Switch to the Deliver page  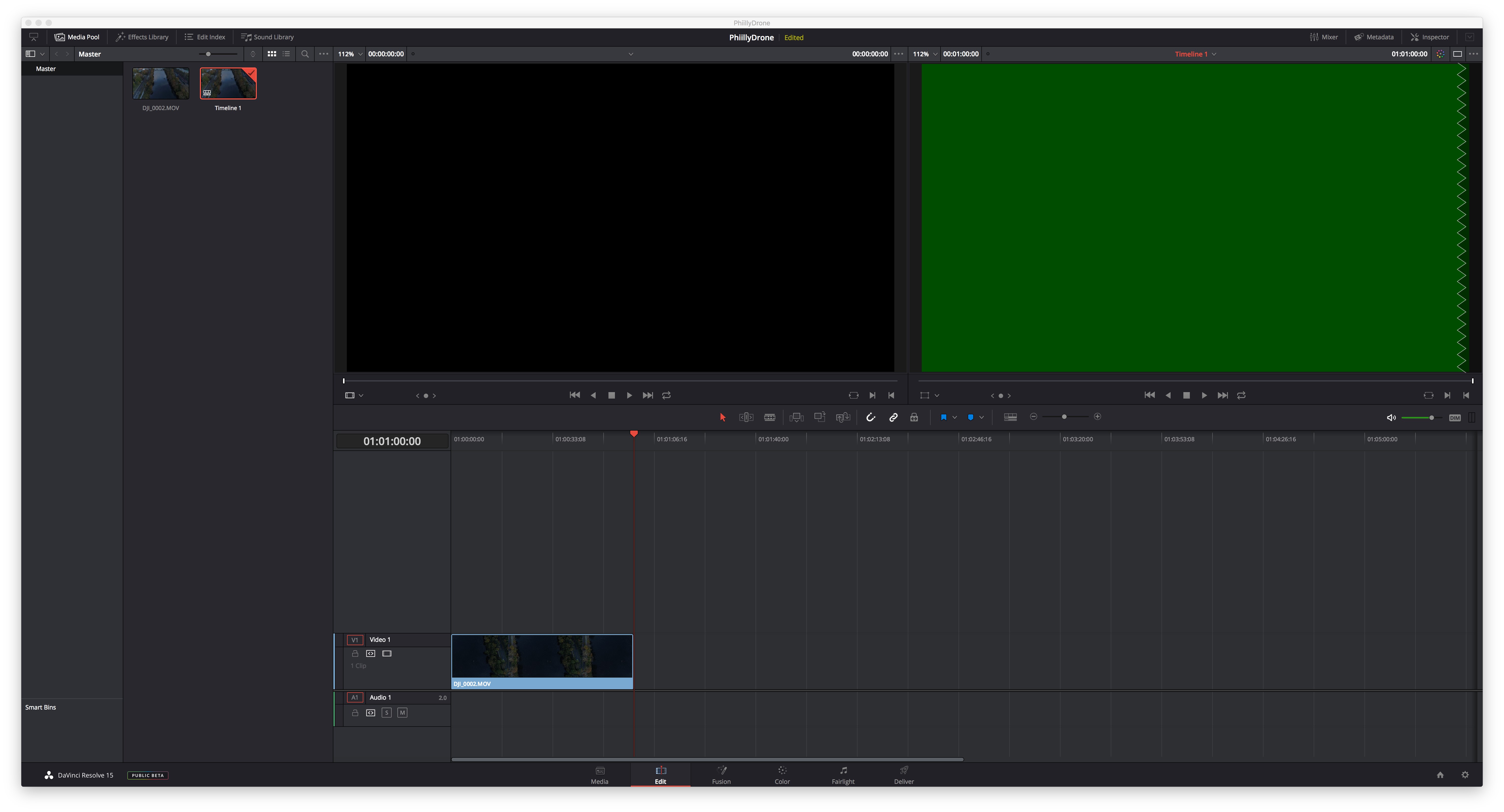point(904,775)
